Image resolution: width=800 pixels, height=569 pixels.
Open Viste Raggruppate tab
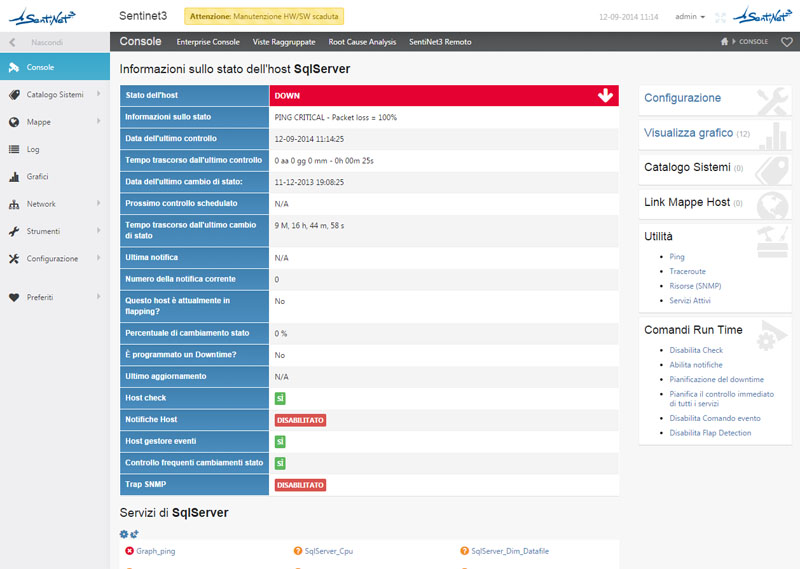(x=284, y=42)
